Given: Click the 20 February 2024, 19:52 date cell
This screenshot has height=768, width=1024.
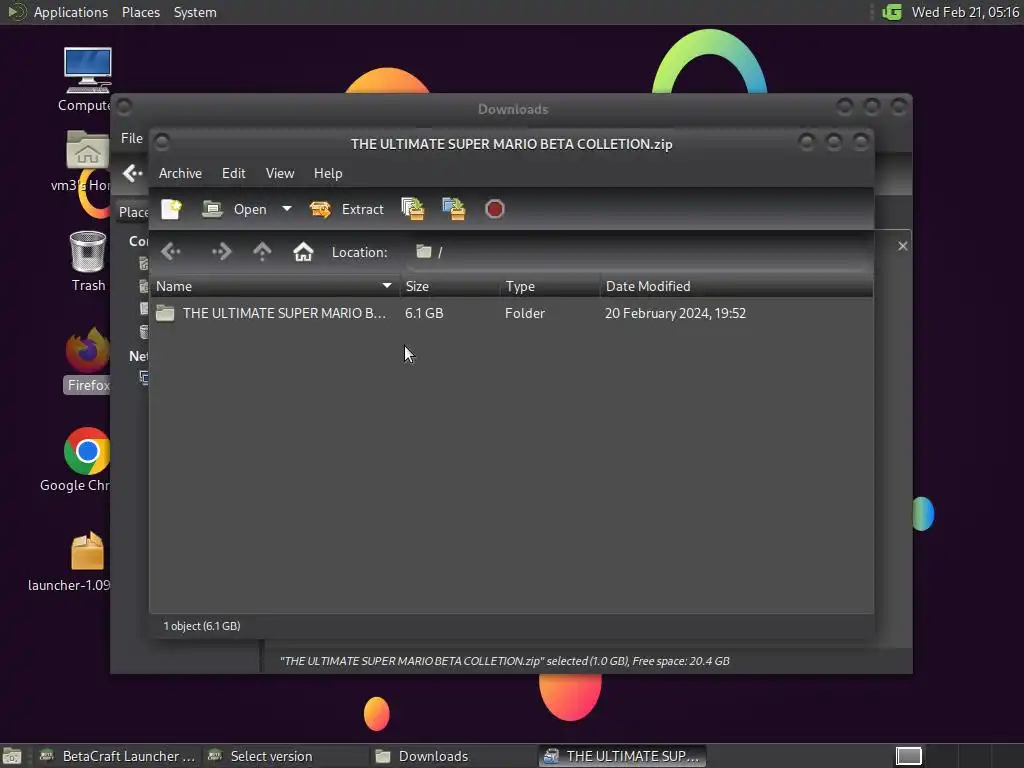Looking at the screenshot, I should (675, 313).
